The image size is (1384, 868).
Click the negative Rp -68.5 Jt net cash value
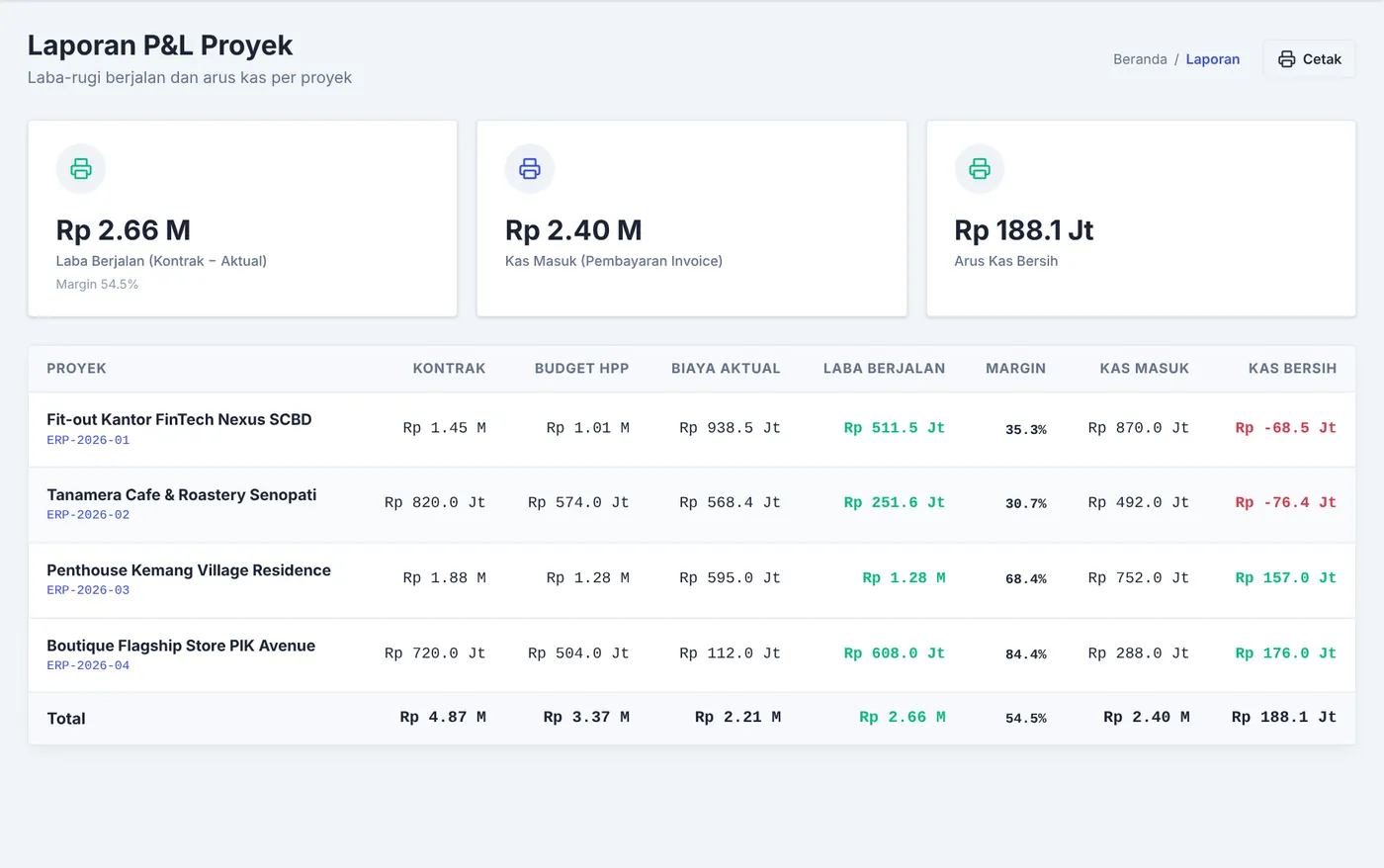1285,428
